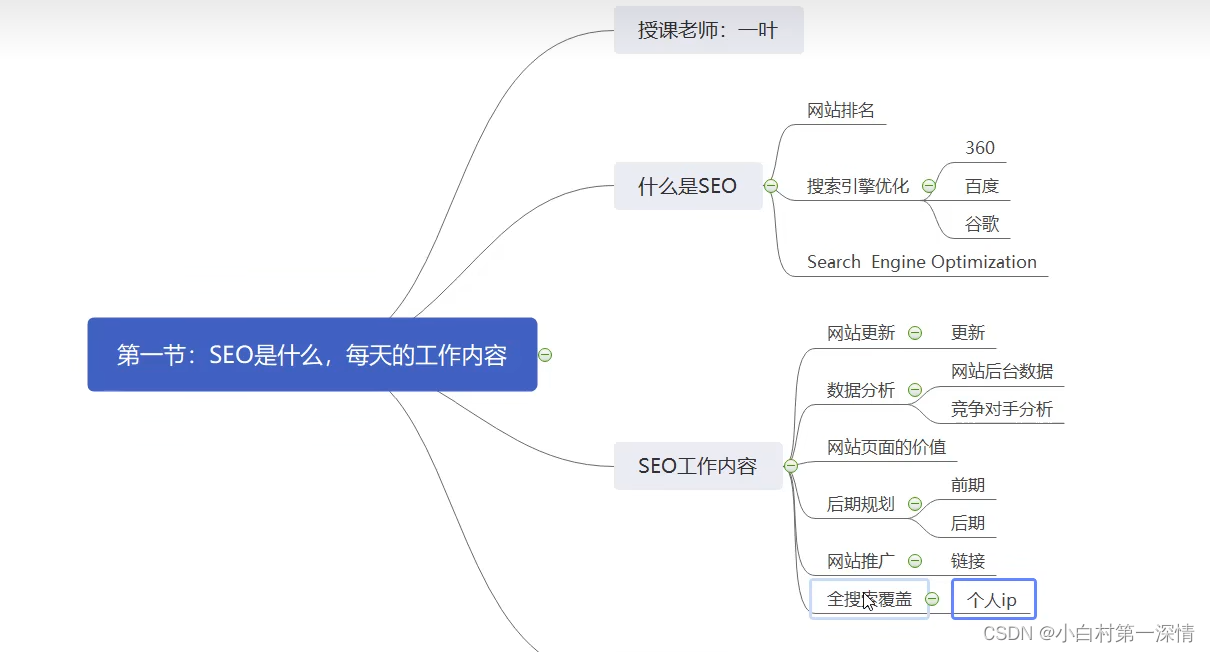This screenshot has width=1210, height=652.
Task: Select the 授课老师：一叶 topic
Action: pyautogui.click(x=709, y=30)
